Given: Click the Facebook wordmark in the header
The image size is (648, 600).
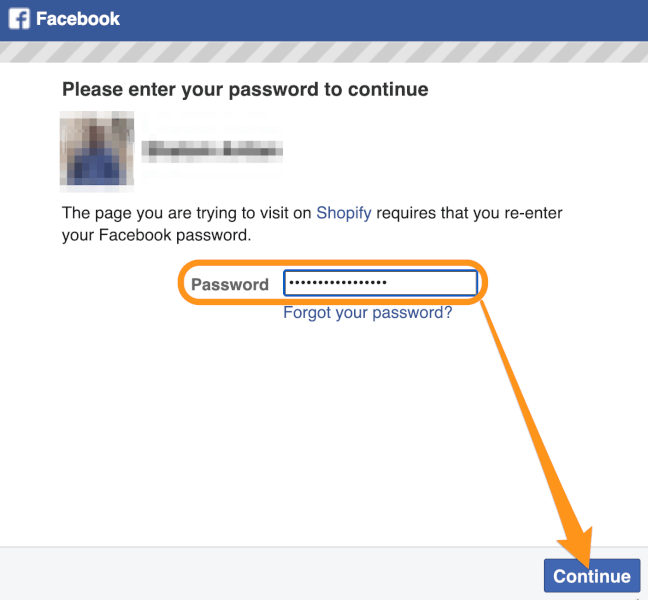Looking at the screenshot, I should (78, 19).
